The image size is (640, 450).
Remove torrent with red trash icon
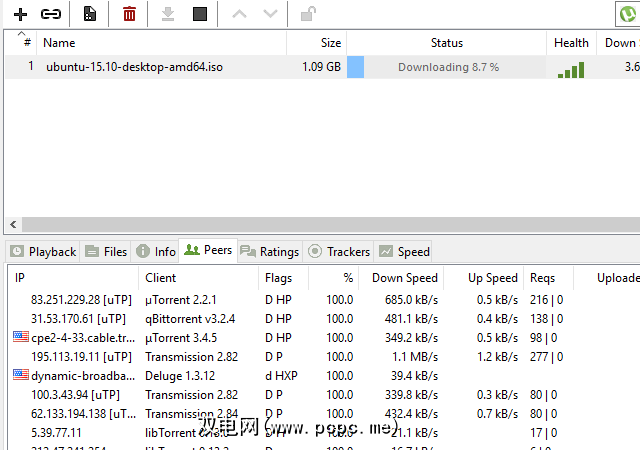(x=129, y=14)
